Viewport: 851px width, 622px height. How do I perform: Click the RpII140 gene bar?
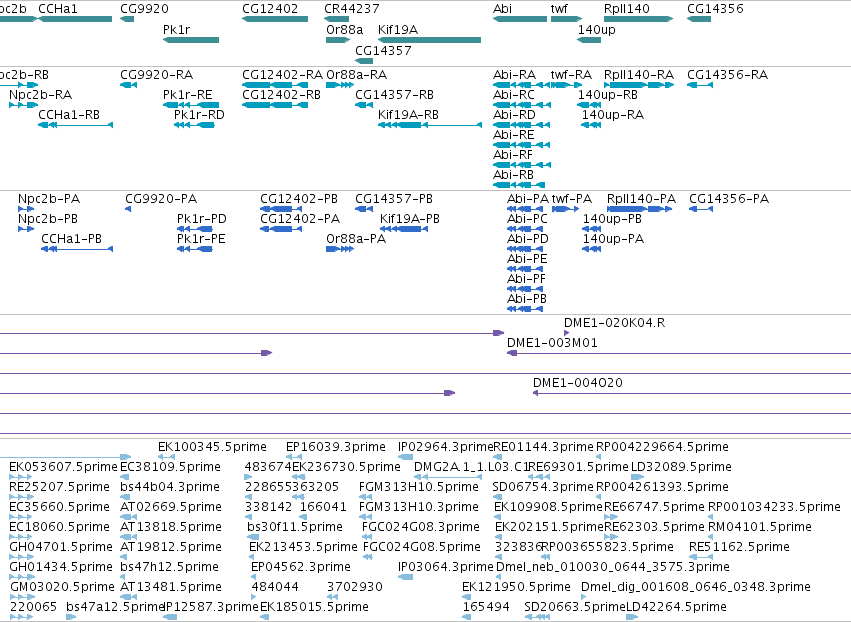point(639,19)
